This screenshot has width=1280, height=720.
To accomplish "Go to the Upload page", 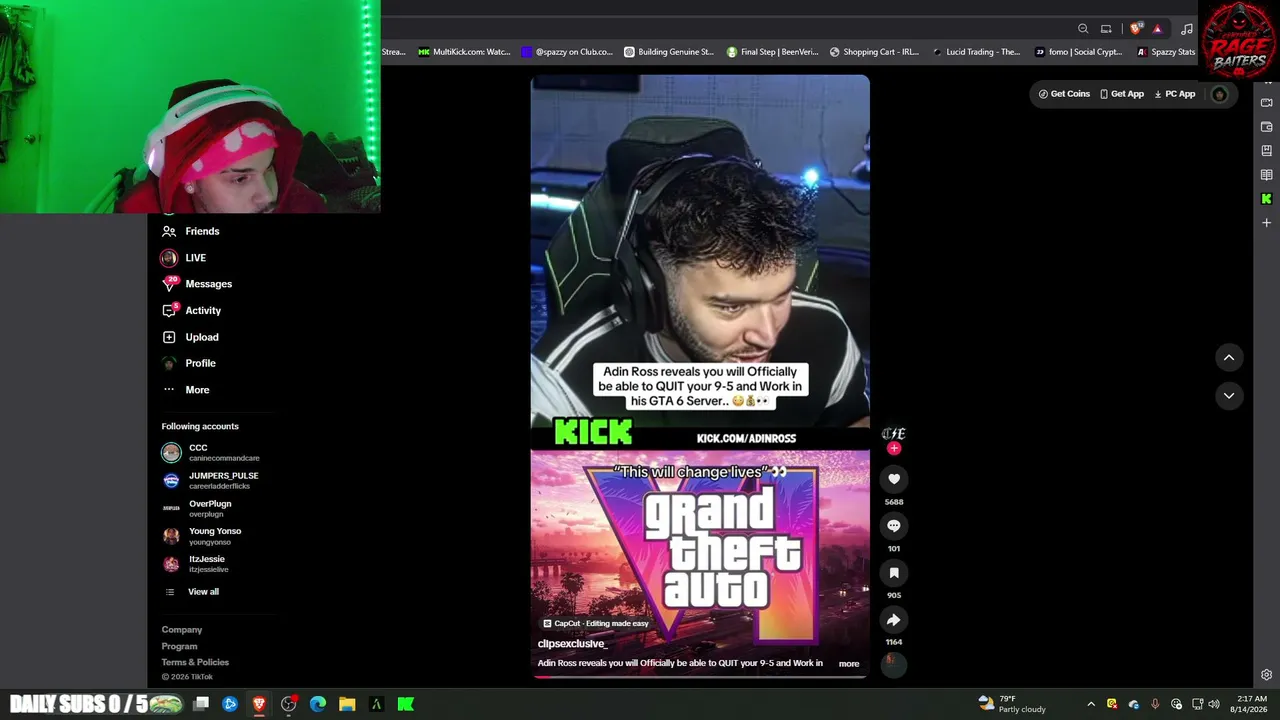I will point(190,337).
